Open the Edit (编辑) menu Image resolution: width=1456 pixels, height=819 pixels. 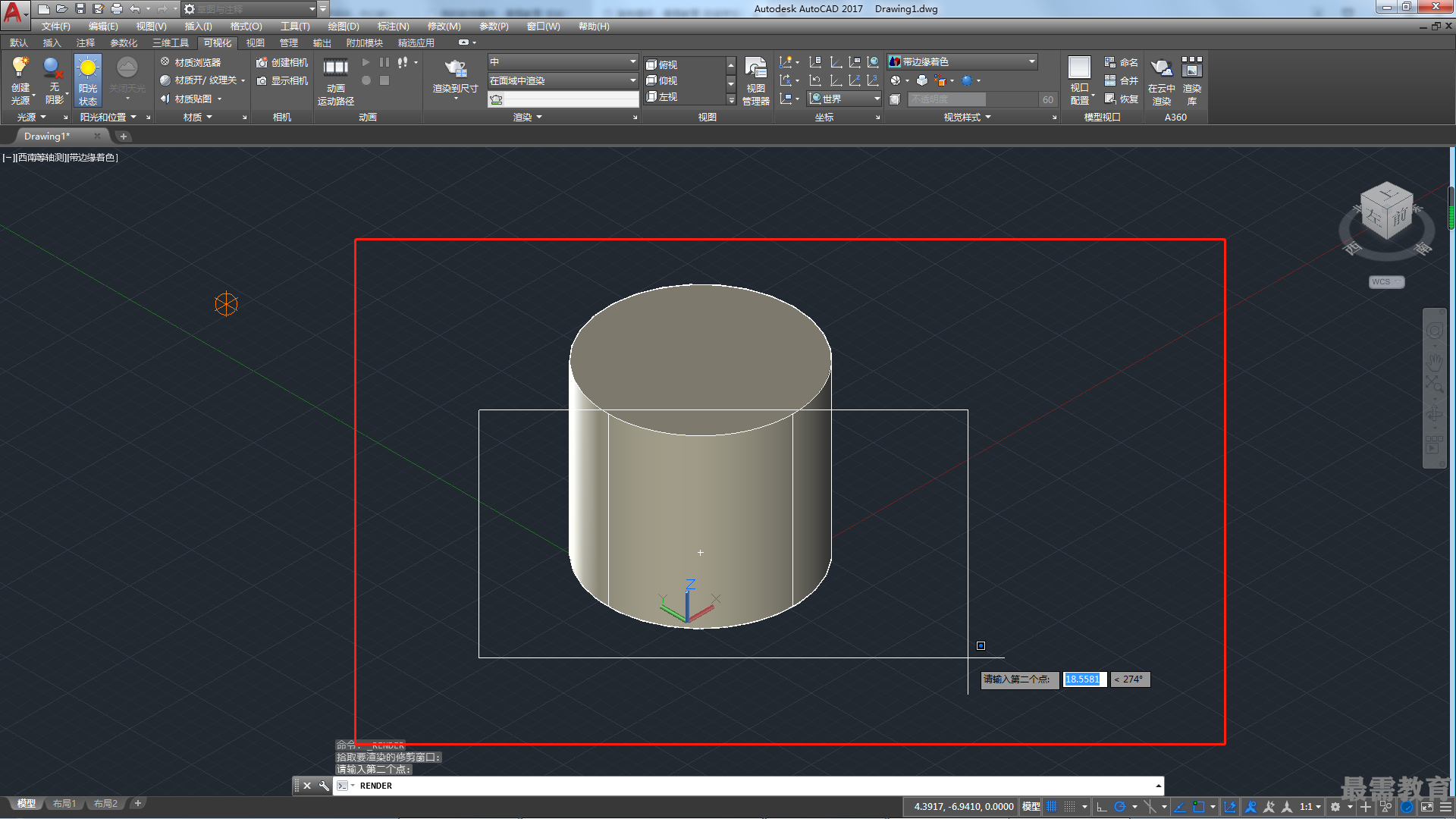(103, 26)
